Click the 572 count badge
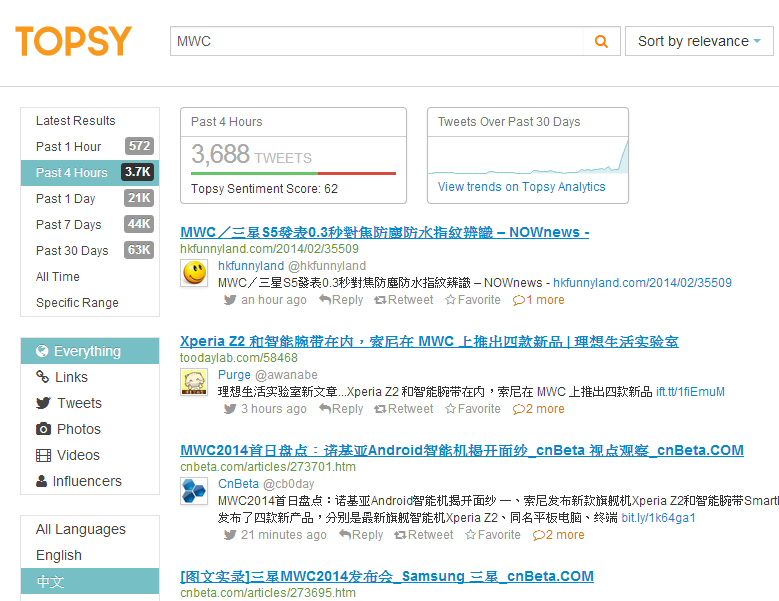 pyautogui.click(x=139, y=146)
